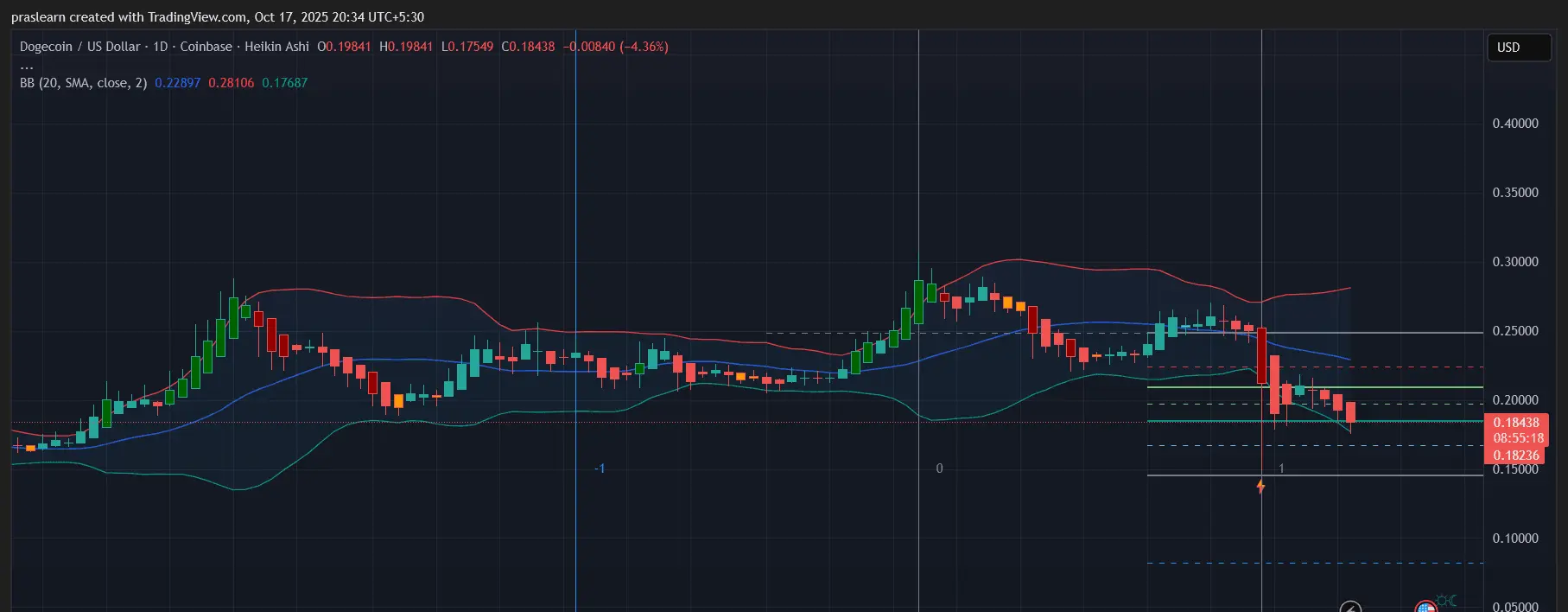Select the large dark-red crash candle

[x=1262, y=356]
